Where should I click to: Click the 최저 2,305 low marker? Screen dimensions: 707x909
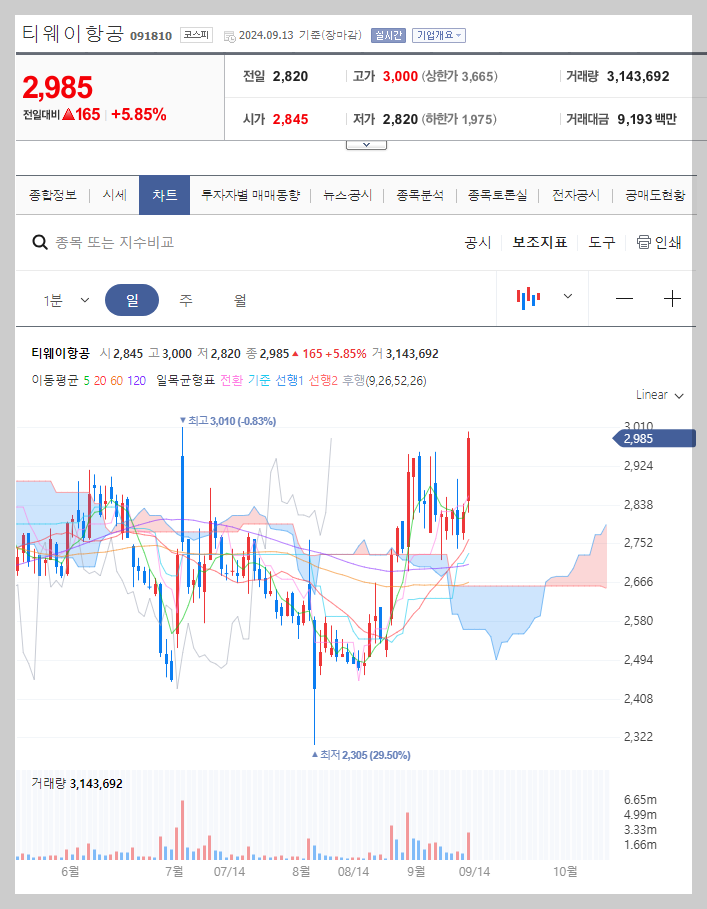pyautogui.click(x=361, y=755)
